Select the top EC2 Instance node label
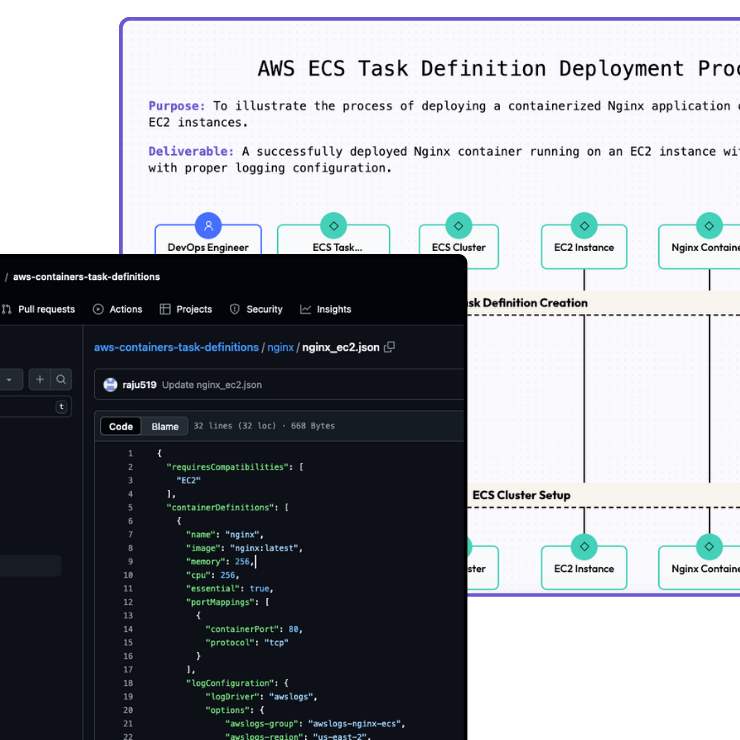740x740 pixels. coord(584,247)
